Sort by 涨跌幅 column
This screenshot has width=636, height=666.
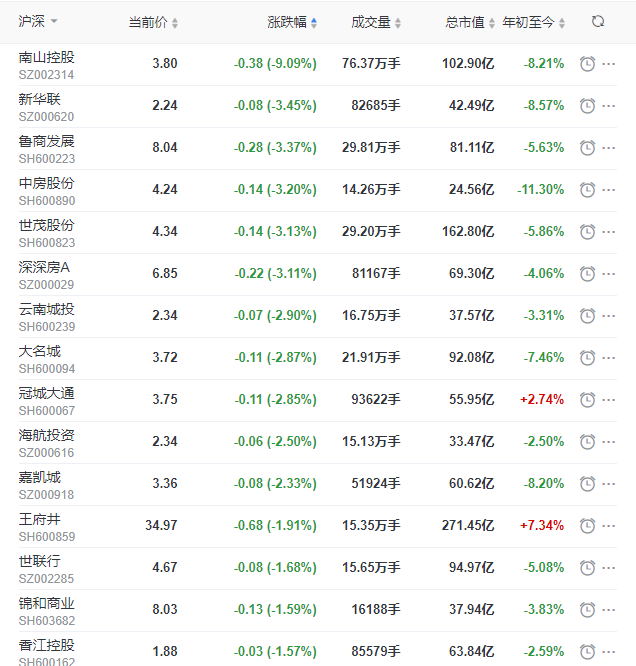click(x=292, y=22)
